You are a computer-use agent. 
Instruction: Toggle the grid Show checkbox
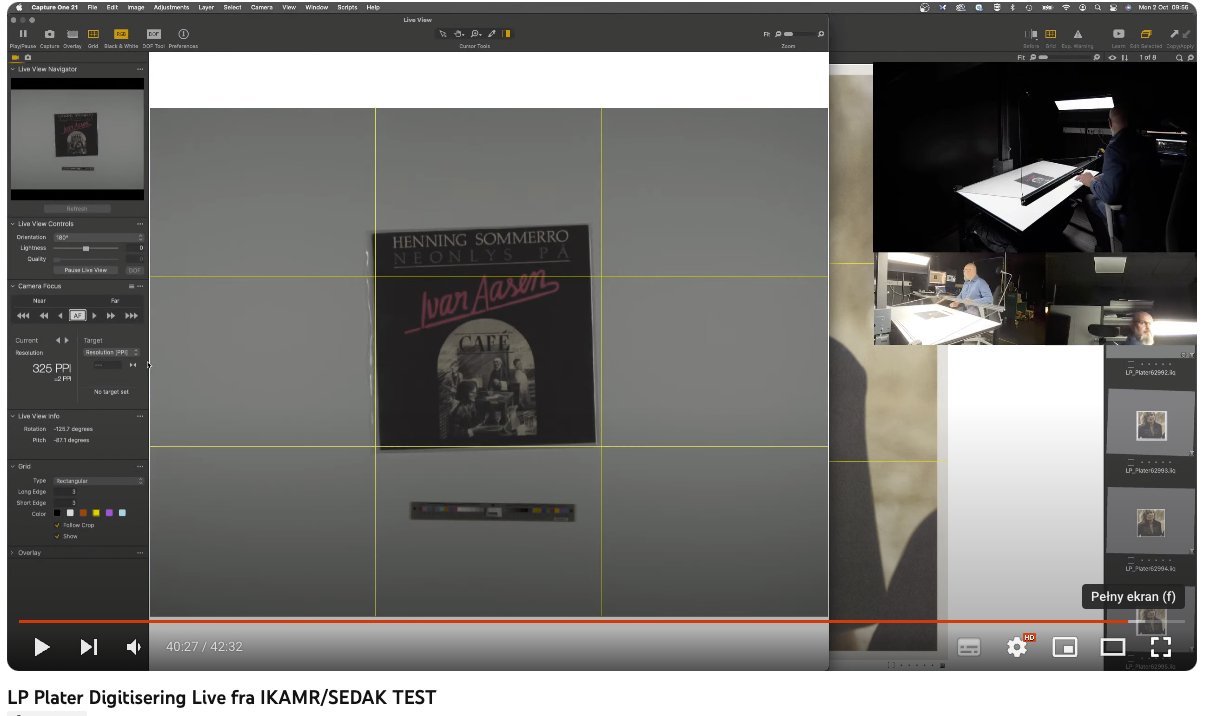coord(57,536)
